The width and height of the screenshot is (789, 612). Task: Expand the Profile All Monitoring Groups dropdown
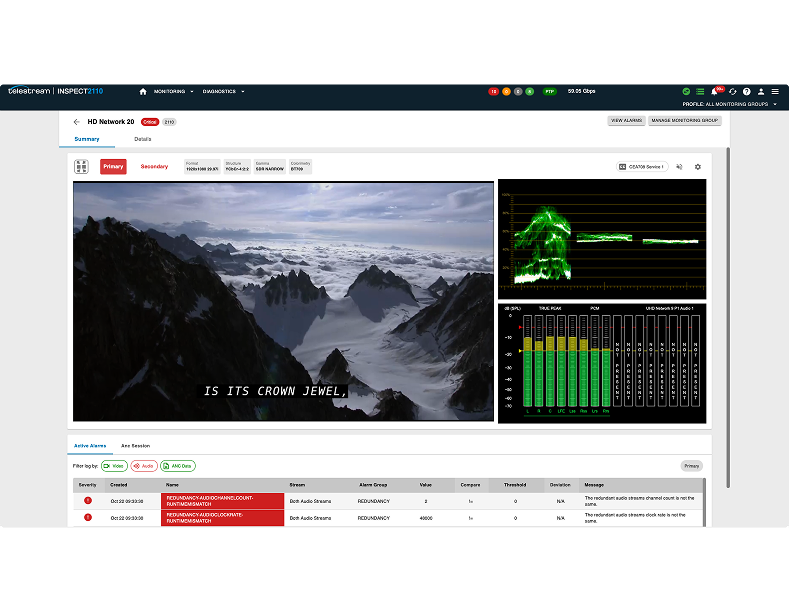(730, 104)
